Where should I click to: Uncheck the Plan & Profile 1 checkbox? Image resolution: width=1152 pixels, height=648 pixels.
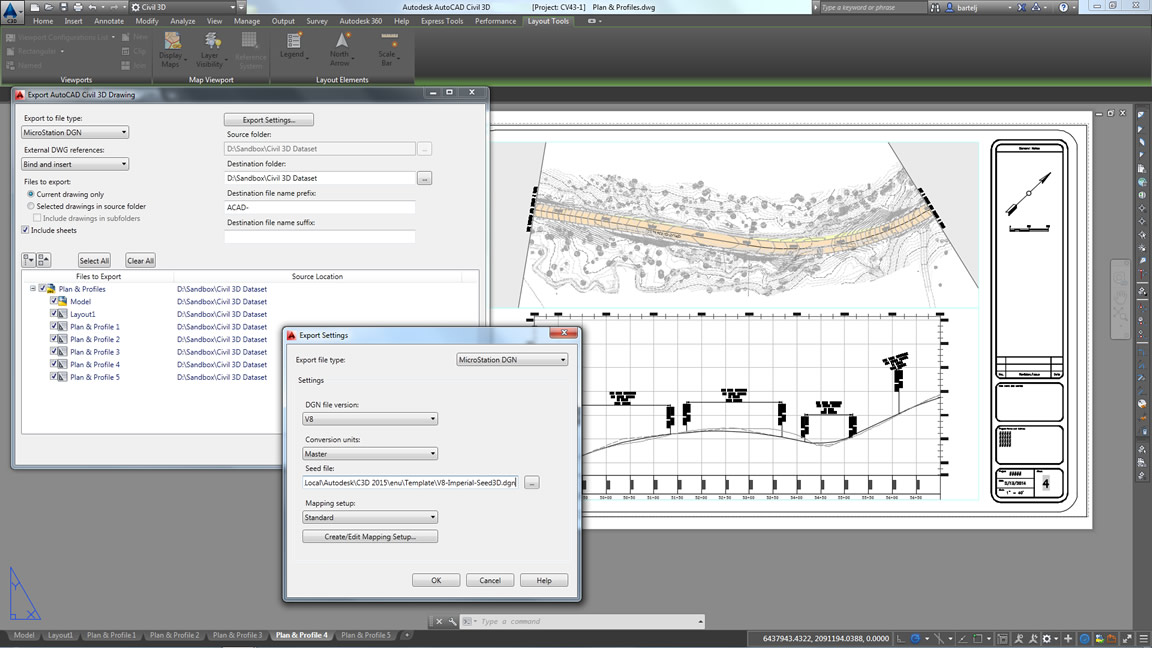[54, 326]
